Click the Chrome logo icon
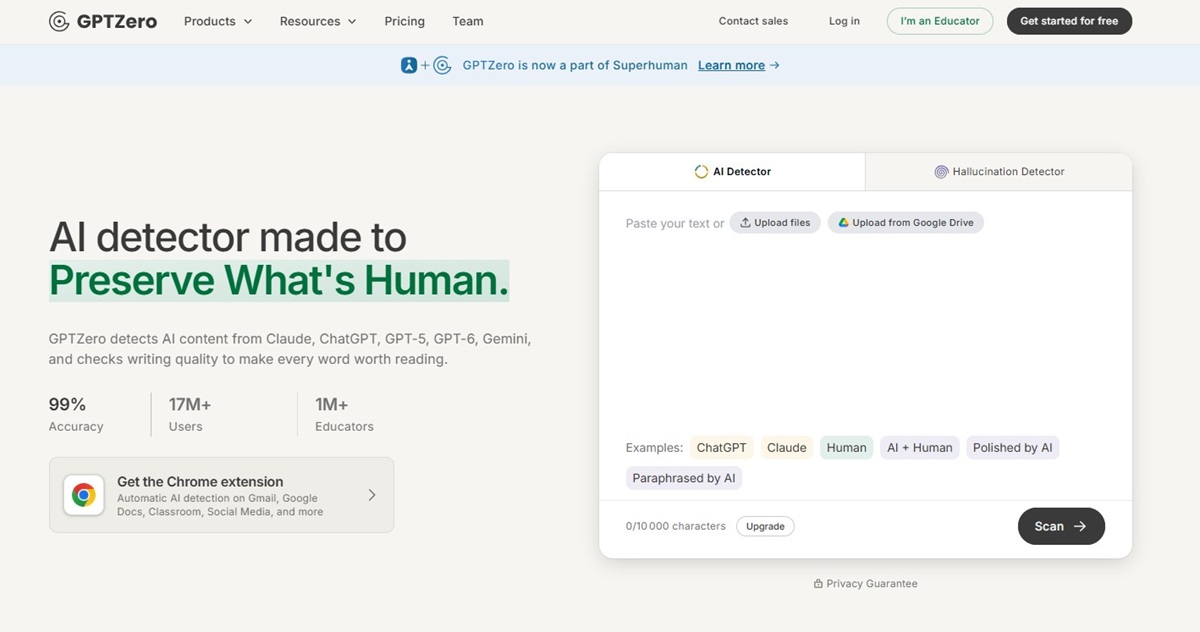Viewport: 1200px width, 632px height. click(84, 495)
